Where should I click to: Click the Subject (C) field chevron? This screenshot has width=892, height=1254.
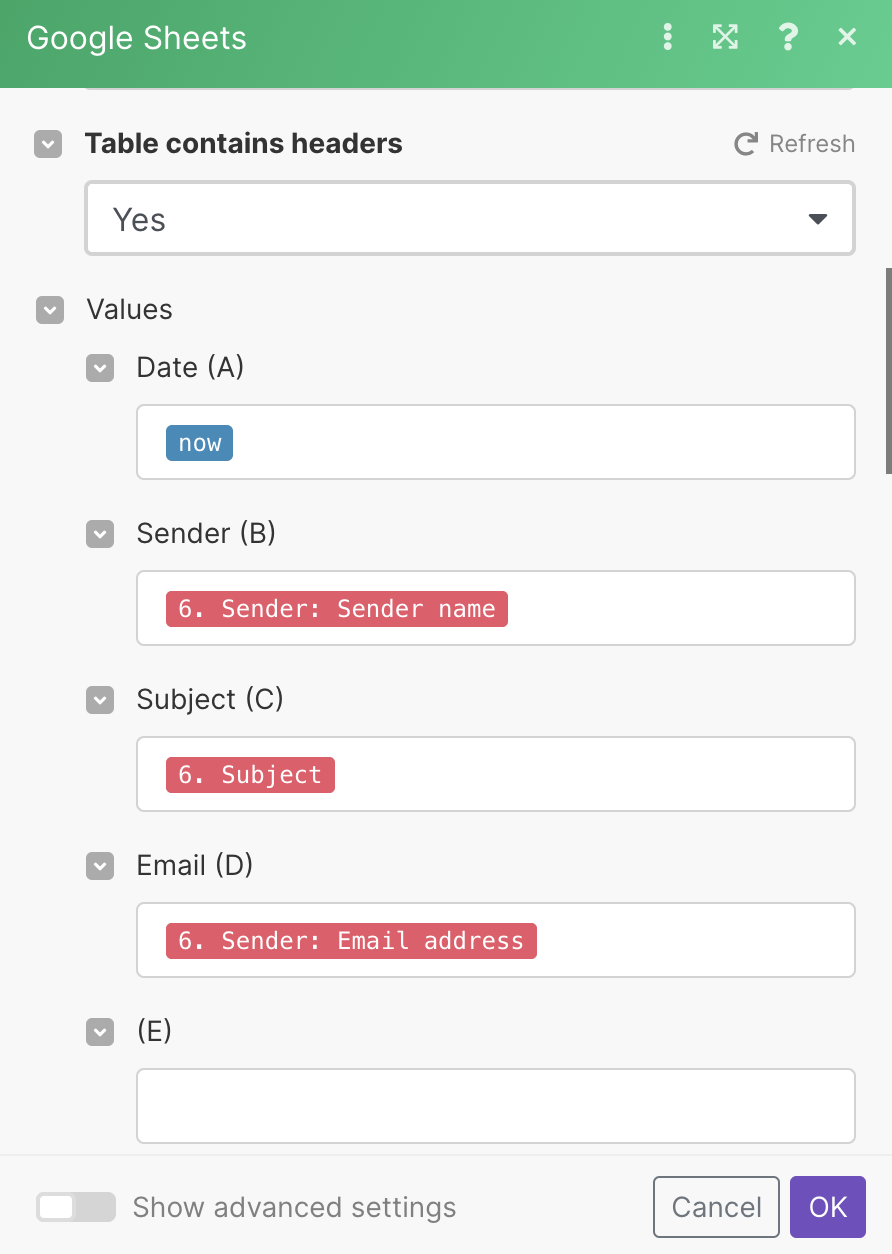[100, 700]
